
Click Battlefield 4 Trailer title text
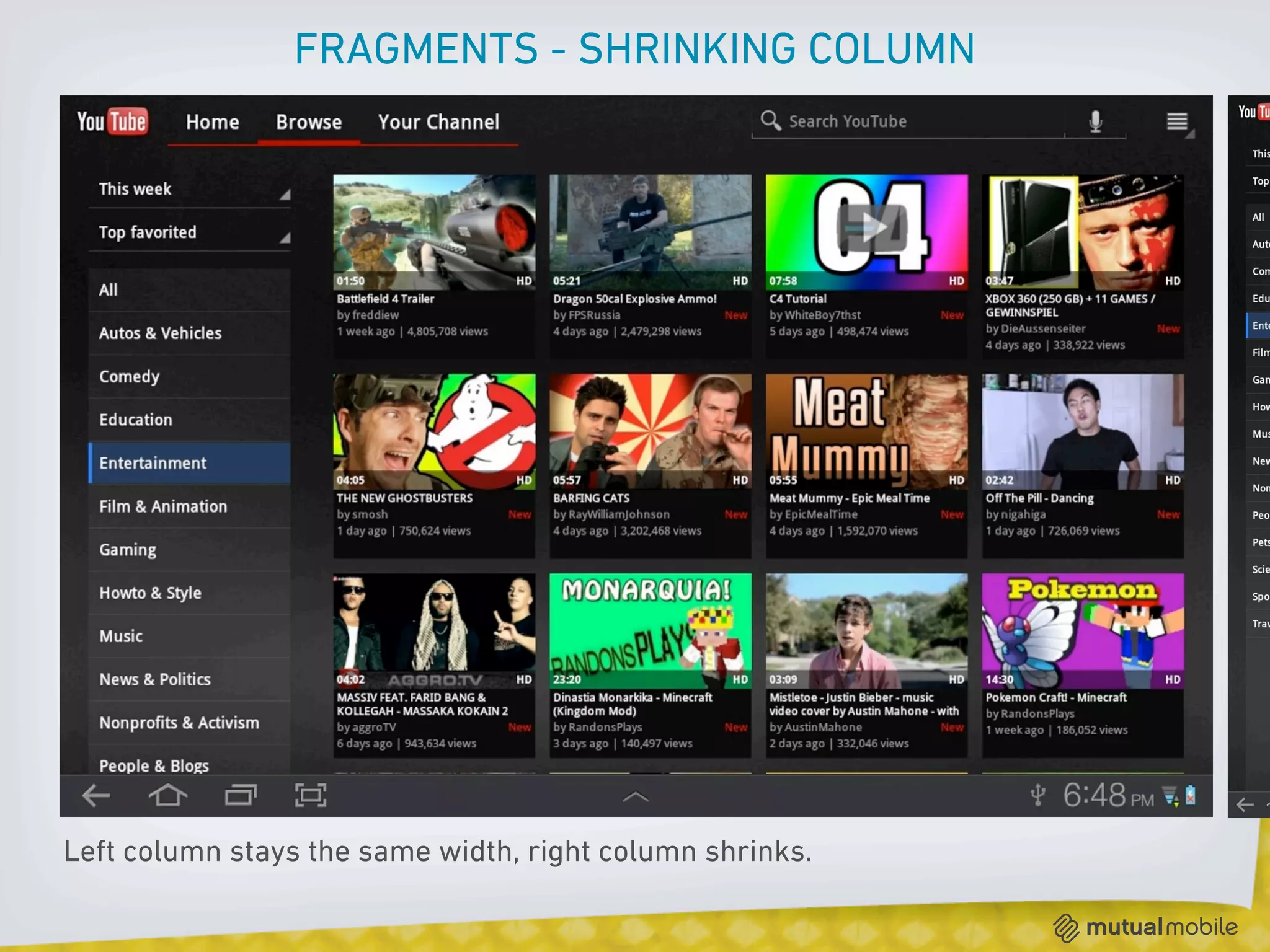click(x=385, y=299)
